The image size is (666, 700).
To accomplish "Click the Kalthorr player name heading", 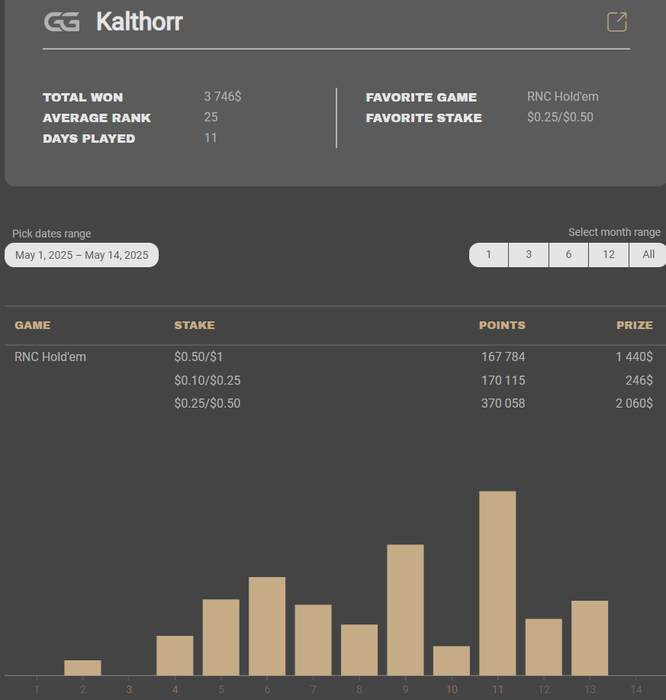I will (x=139, y=21).
